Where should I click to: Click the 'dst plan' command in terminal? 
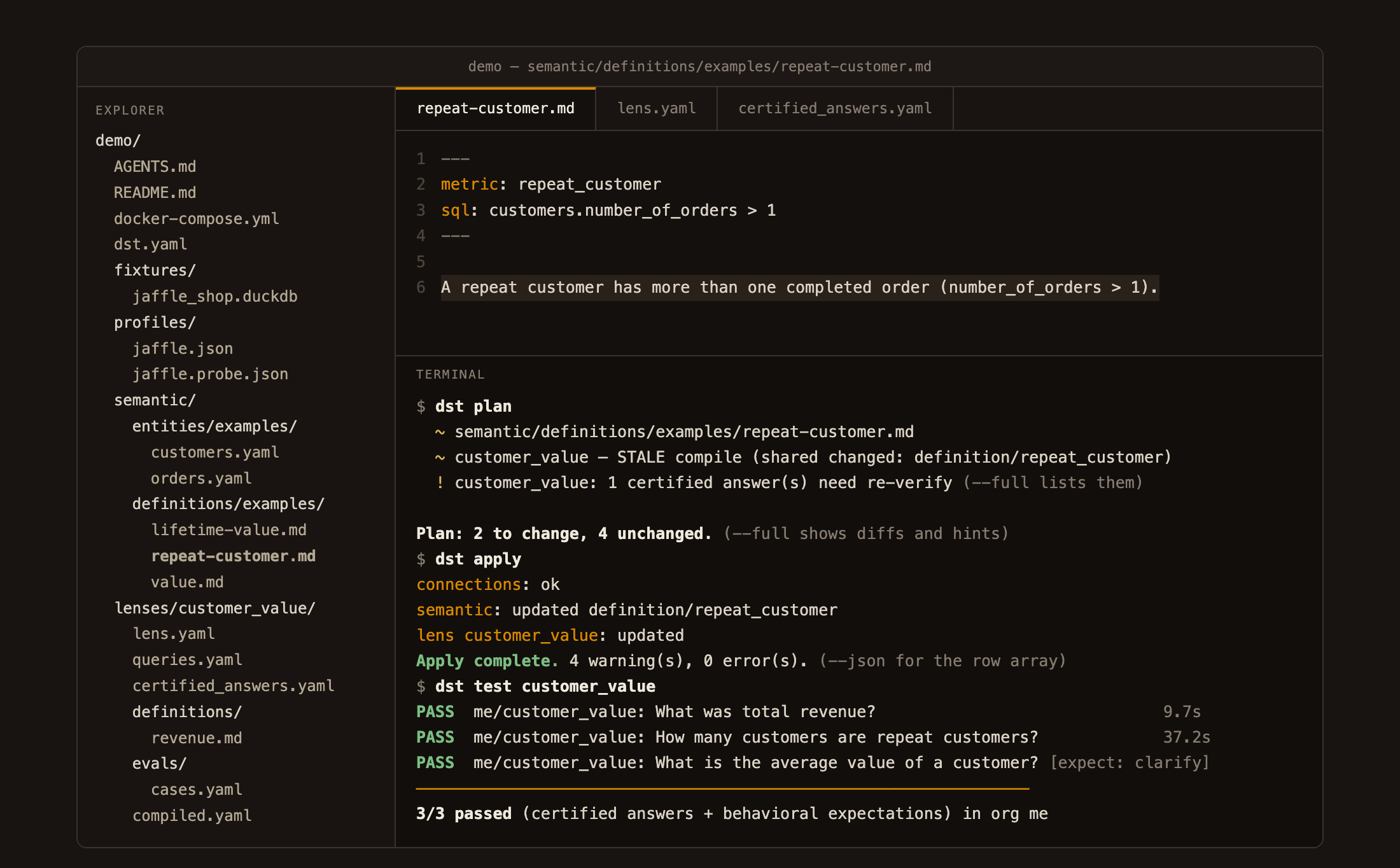point(473,407)
